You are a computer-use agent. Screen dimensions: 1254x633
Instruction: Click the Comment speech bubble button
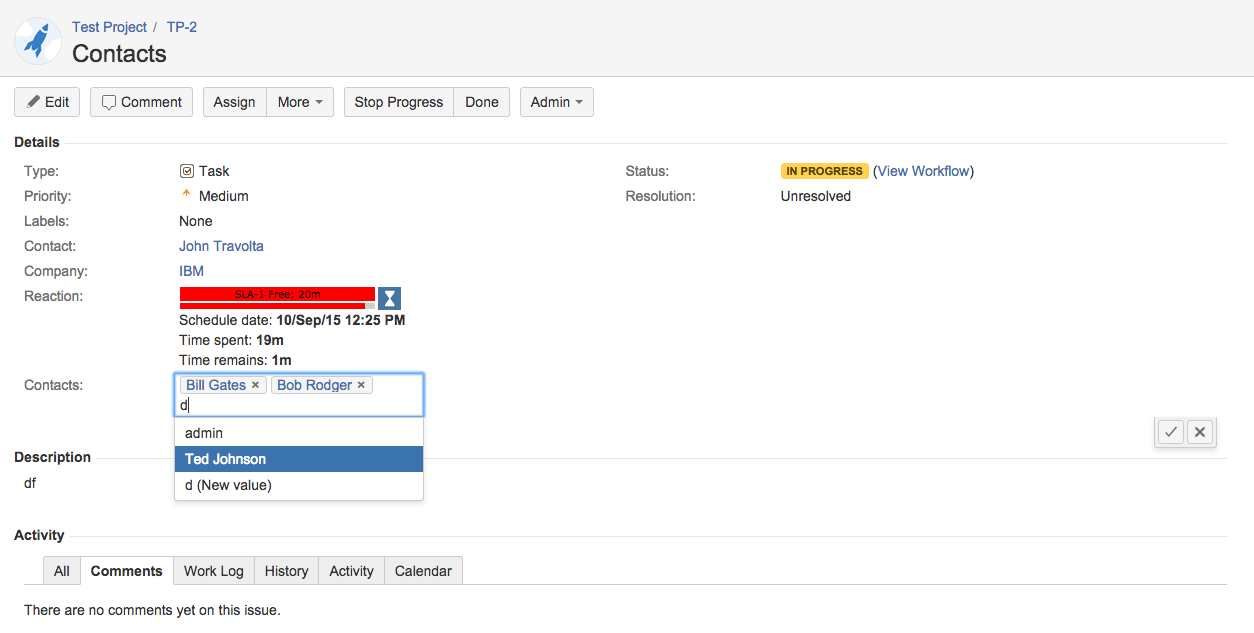(x=141, y=102)
